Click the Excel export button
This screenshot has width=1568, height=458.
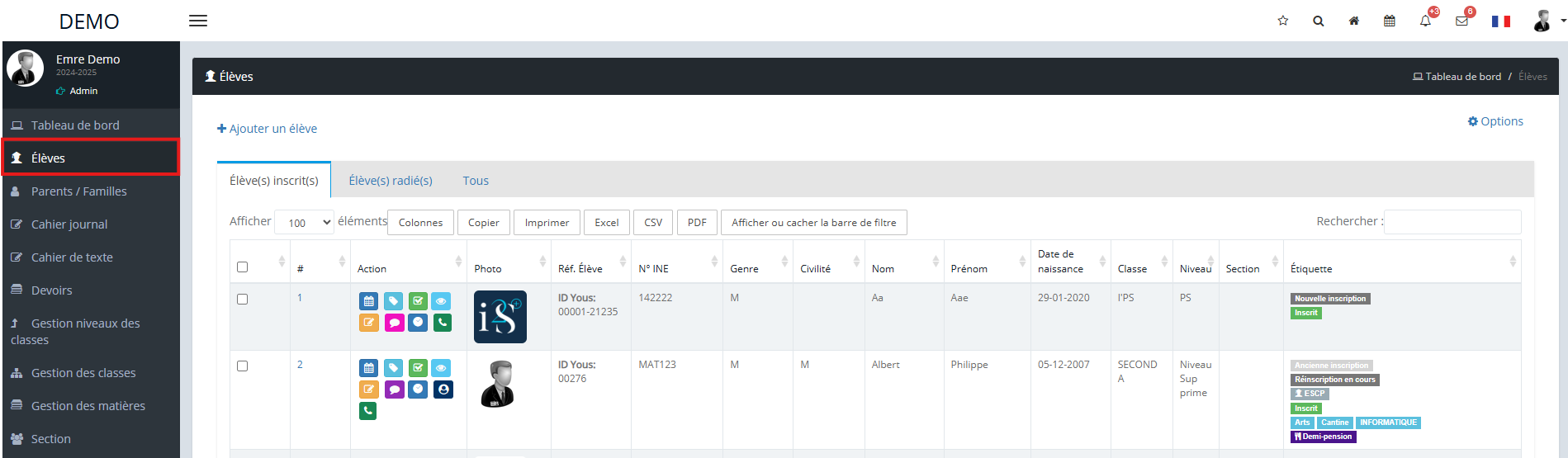tap(607, 223)
